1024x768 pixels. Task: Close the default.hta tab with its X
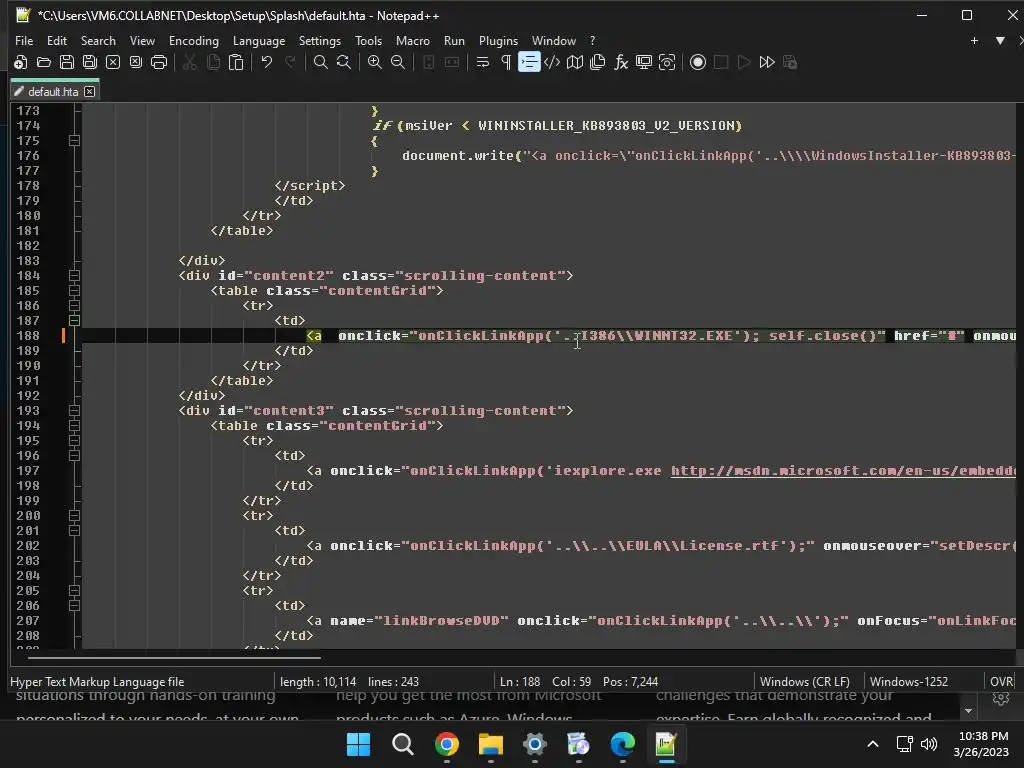[x=89, y=91]
